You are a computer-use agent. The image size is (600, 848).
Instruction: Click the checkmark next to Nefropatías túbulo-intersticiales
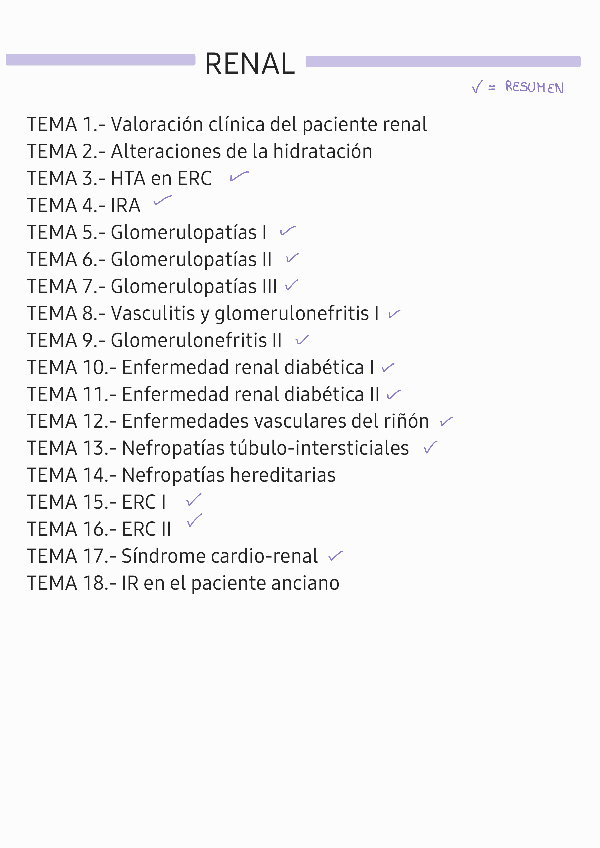pos(430,447)
